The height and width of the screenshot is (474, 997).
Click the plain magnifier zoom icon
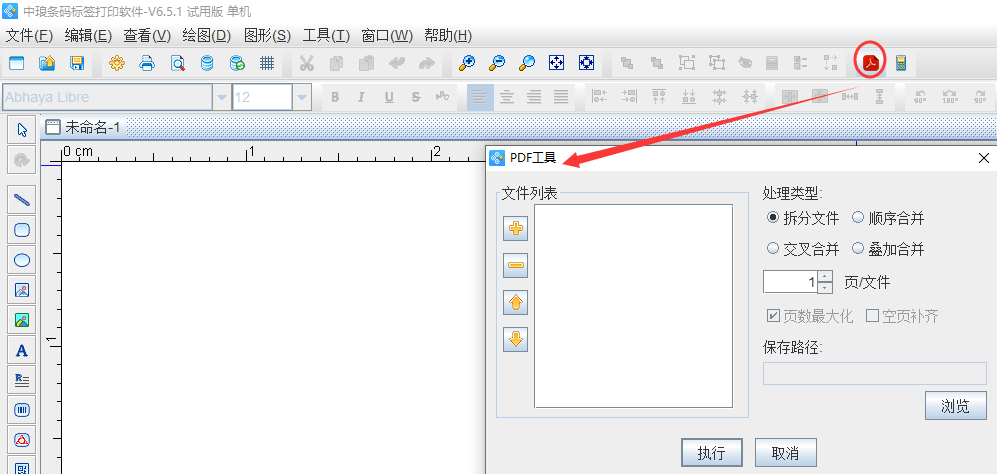[x=526, y=63]
